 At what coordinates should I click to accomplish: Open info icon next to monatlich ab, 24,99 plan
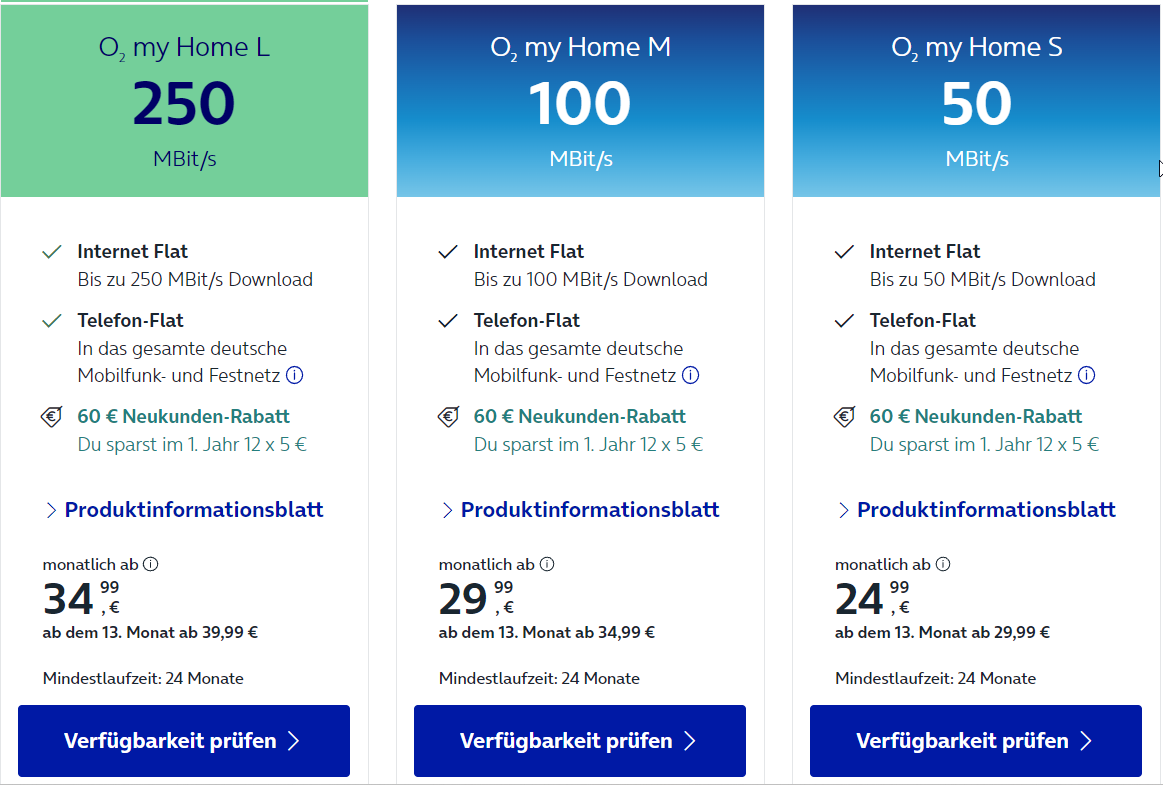pos(943,565)
